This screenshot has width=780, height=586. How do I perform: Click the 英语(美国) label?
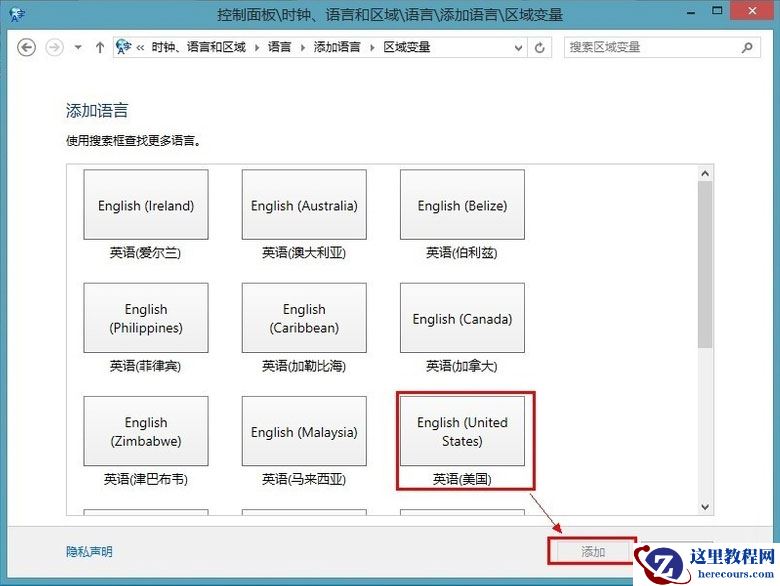click(462, 479)
